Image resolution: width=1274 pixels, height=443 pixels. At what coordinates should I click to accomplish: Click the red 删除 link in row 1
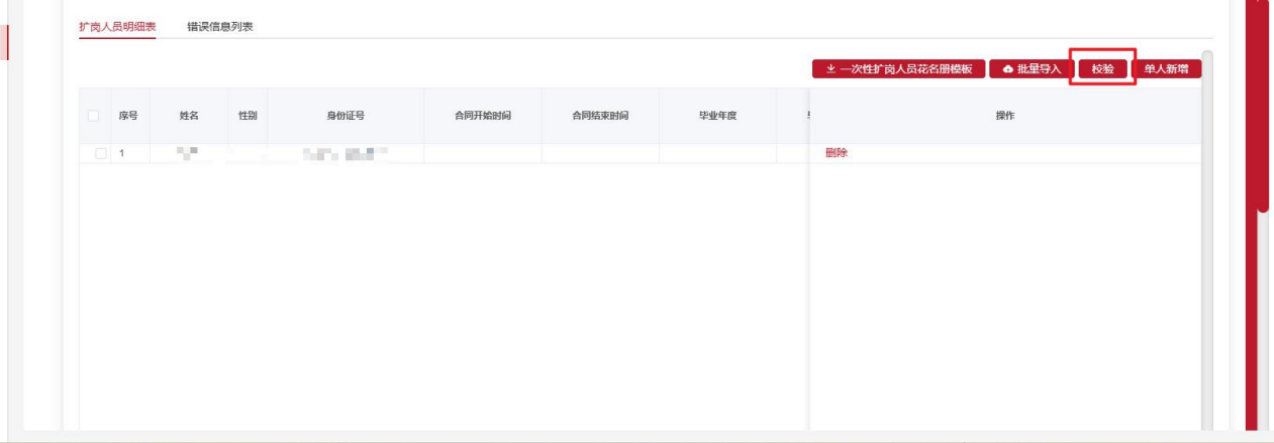point(836,153)
